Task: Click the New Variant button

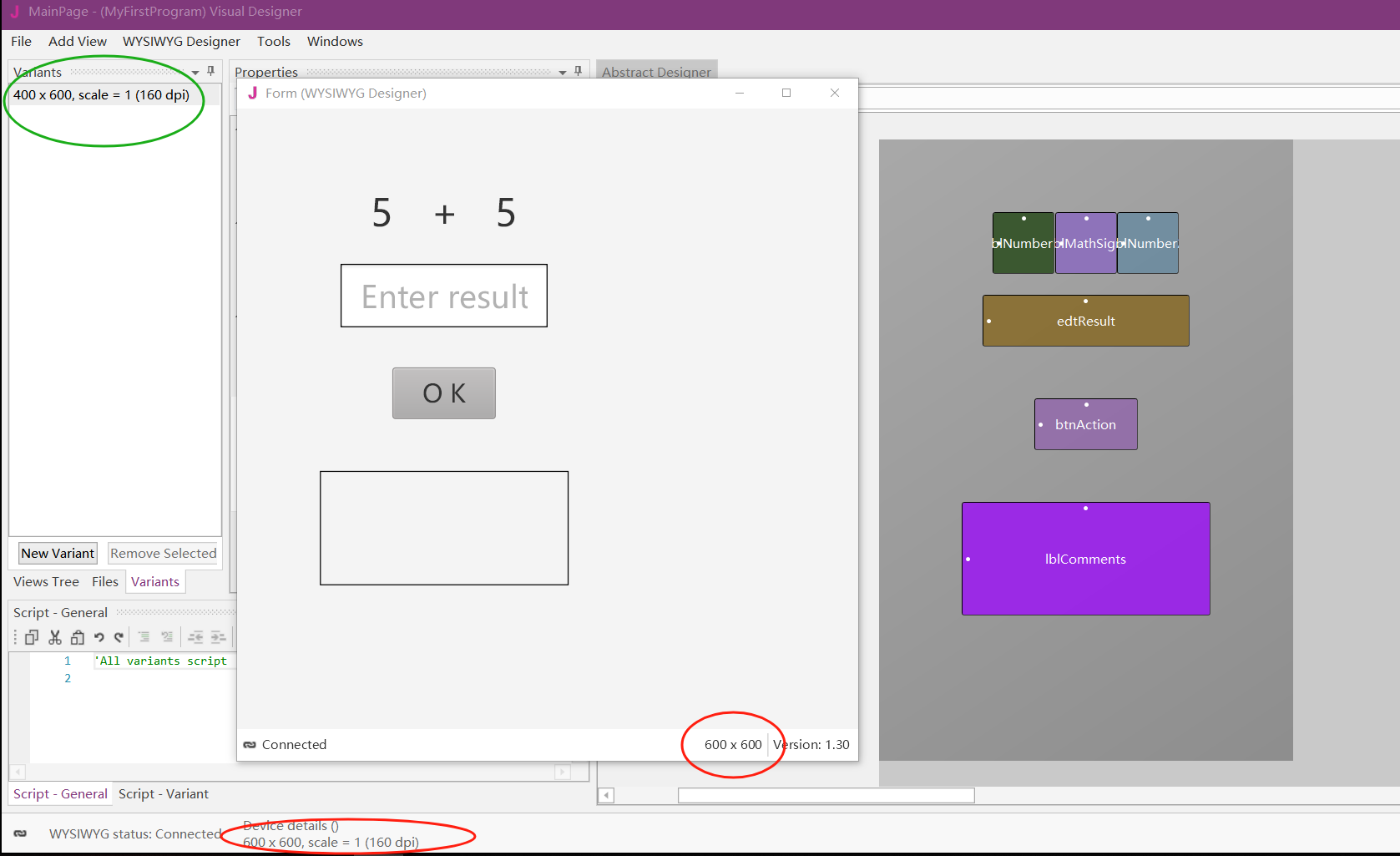Action: point(58,553)
